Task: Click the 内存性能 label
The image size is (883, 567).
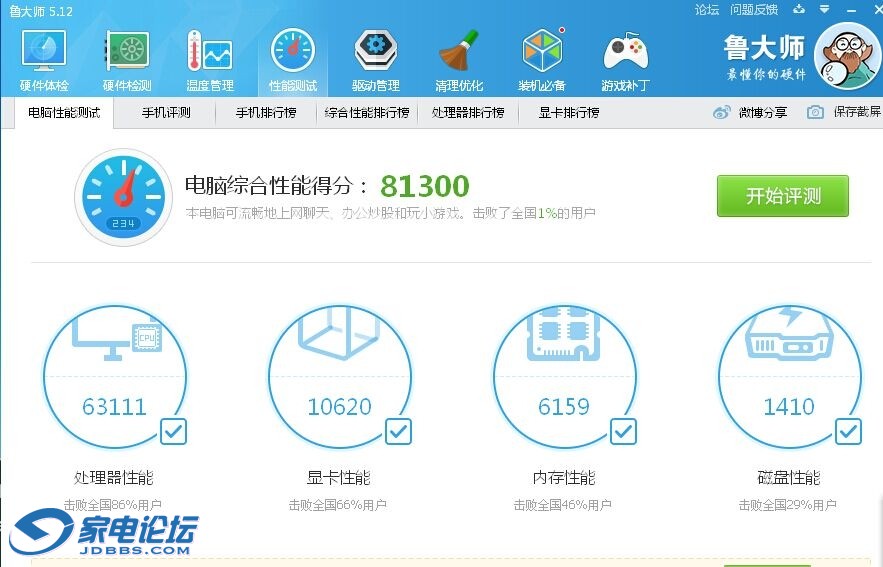Action: tap(564, 478)
